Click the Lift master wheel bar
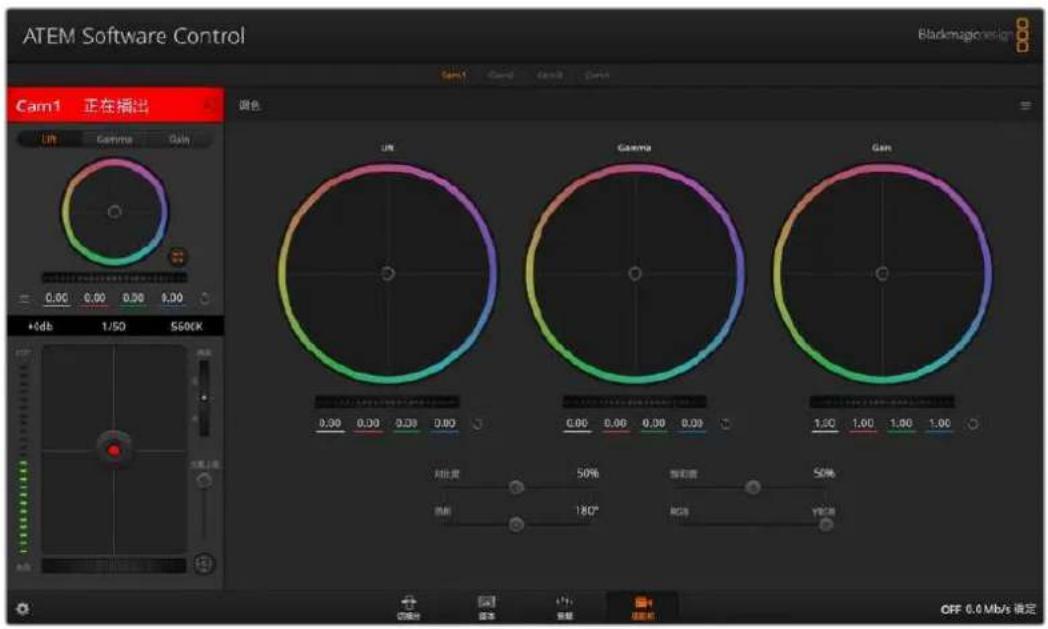The image size is (1048, 629). tap(387, 402)
